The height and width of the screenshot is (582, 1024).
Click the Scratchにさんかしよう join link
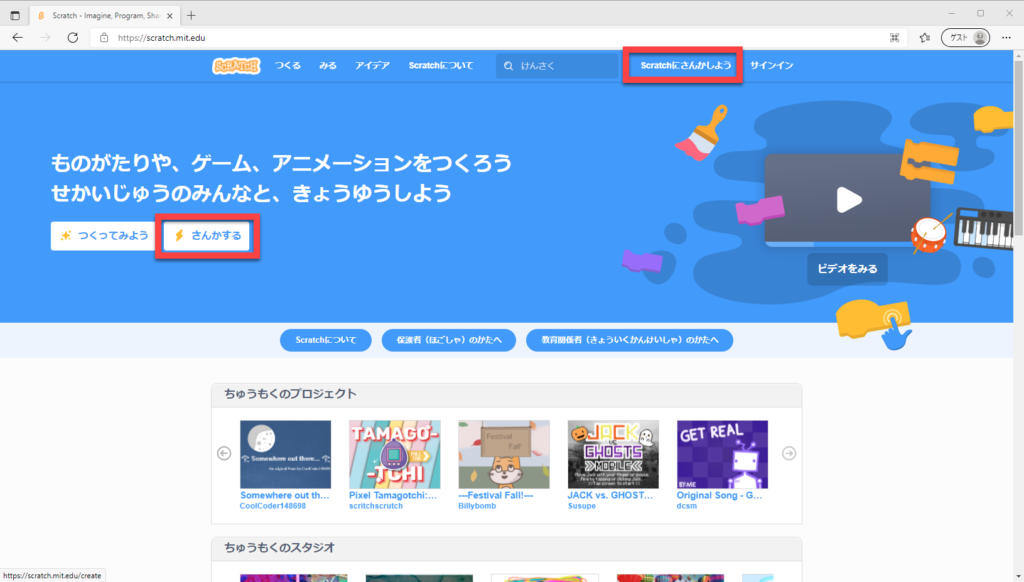(685, 65)
